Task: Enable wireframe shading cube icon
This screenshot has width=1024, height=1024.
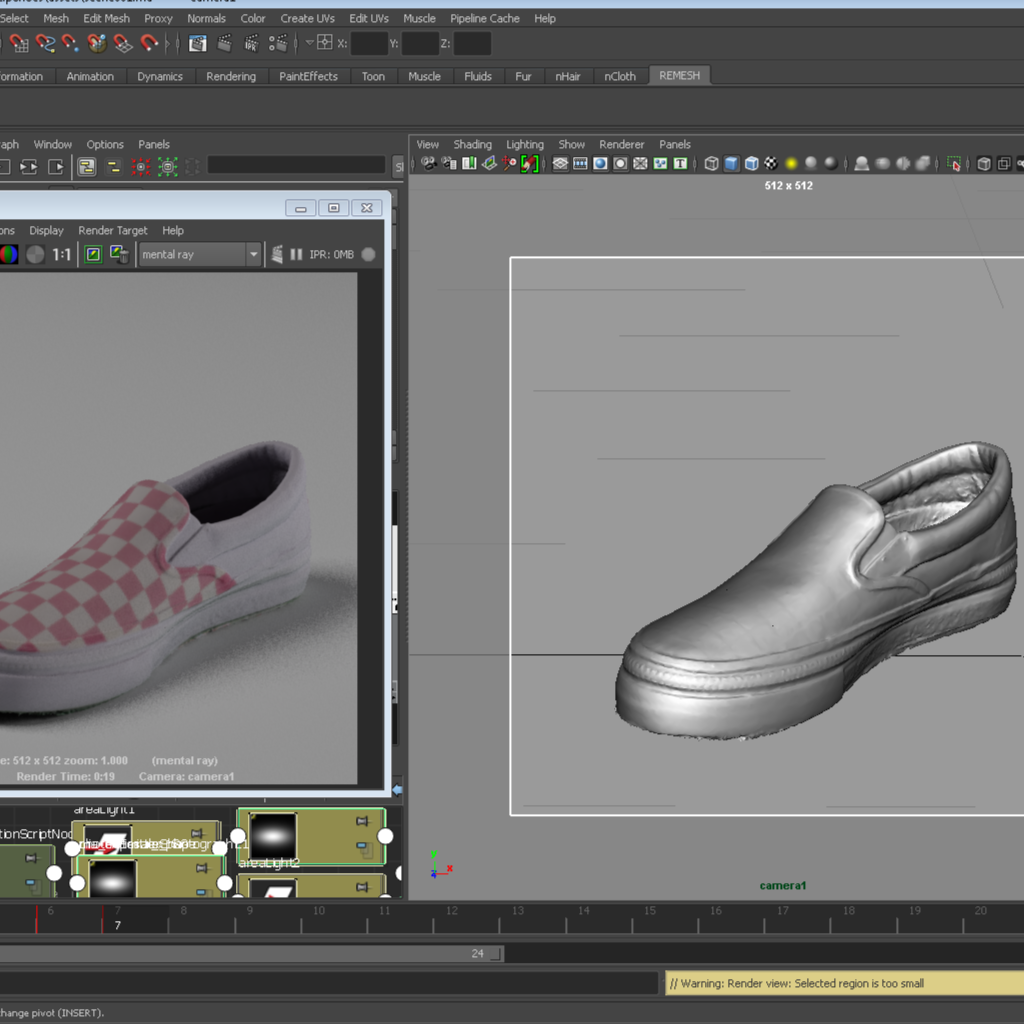Action: 711,163
